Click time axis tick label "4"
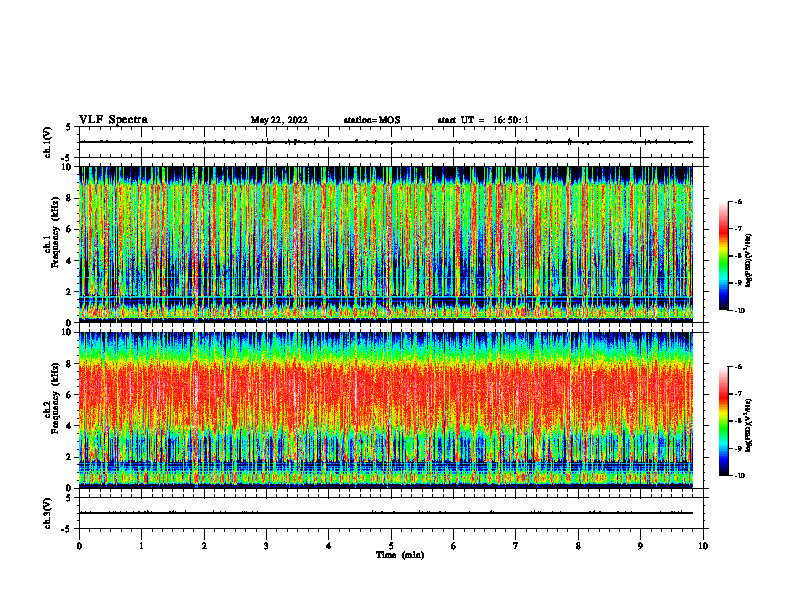 point(329,546)
